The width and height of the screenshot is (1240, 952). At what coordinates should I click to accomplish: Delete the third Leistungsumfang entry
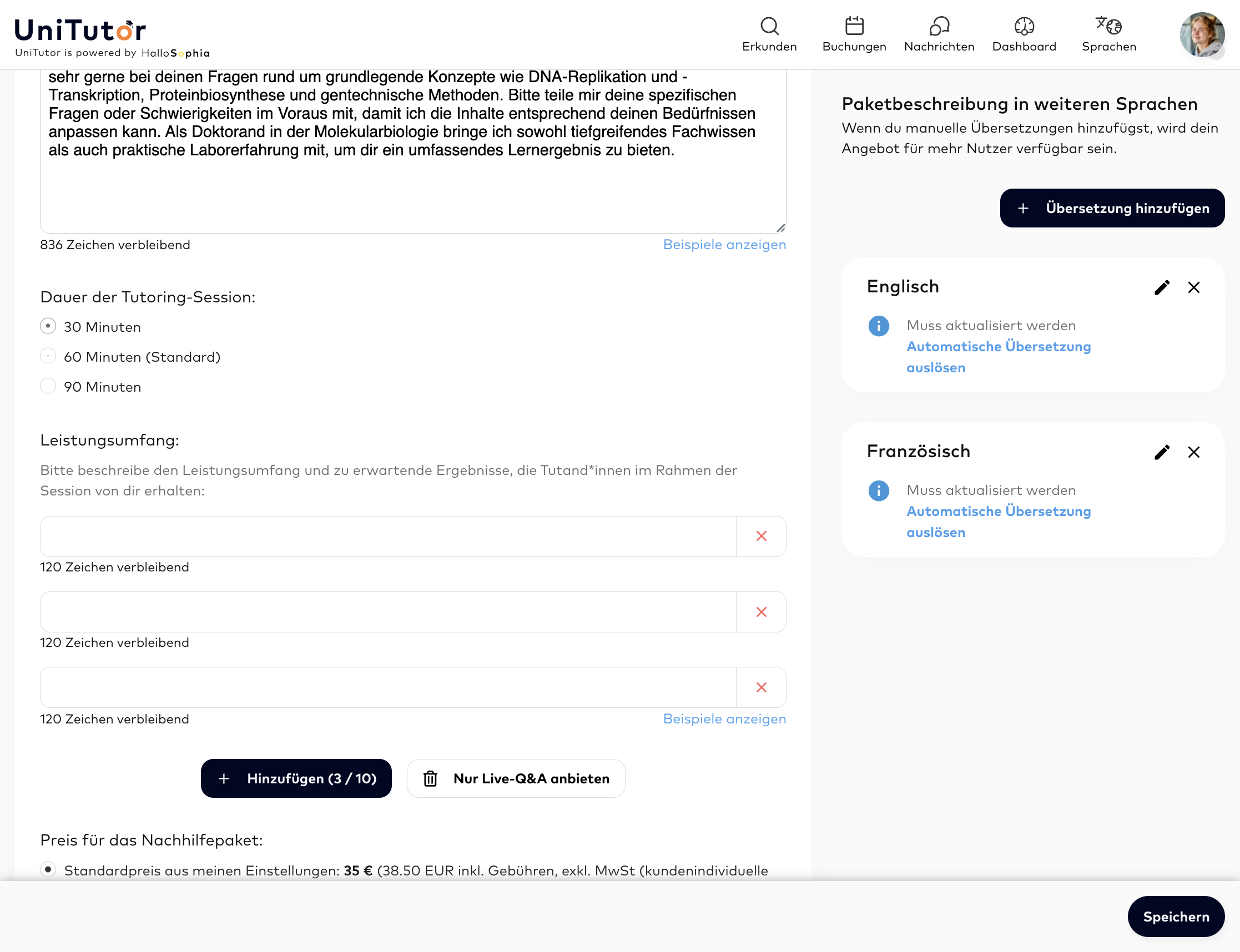tap(761, 687)
